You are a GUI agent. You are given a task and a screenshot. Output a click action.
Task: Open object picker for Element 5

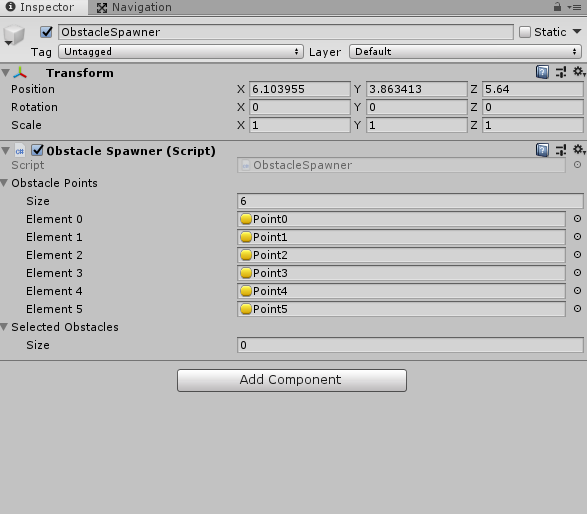coord(577,308)
